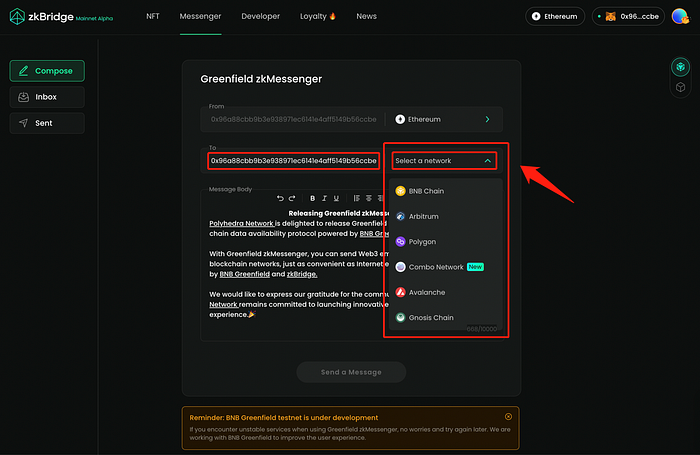Open the Inbox folder

47,97
